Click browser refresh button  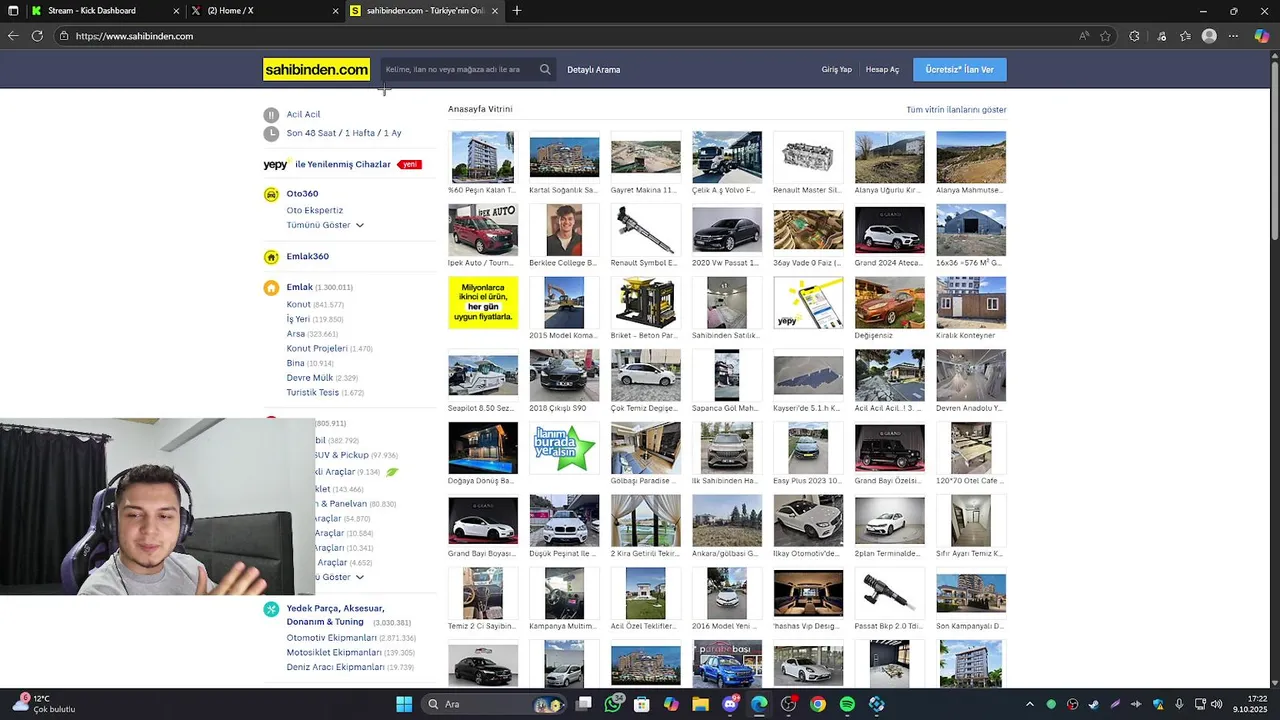[37, 36]
